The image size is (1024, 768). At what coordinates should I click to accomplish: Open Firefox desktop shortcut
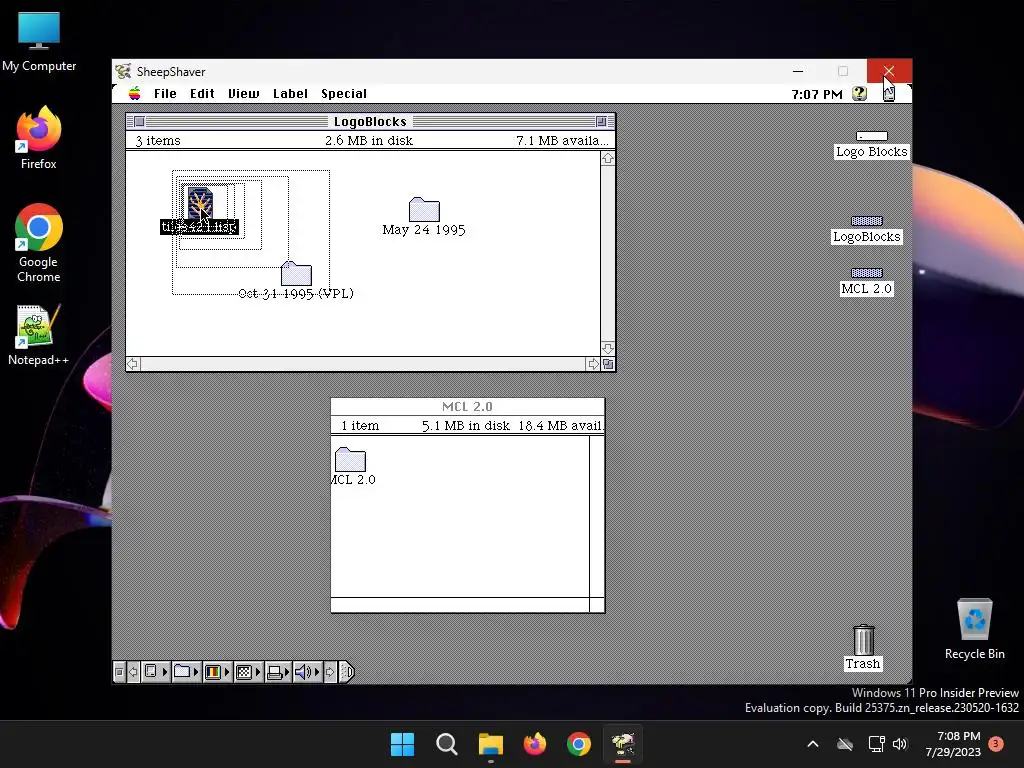(39, 138)
